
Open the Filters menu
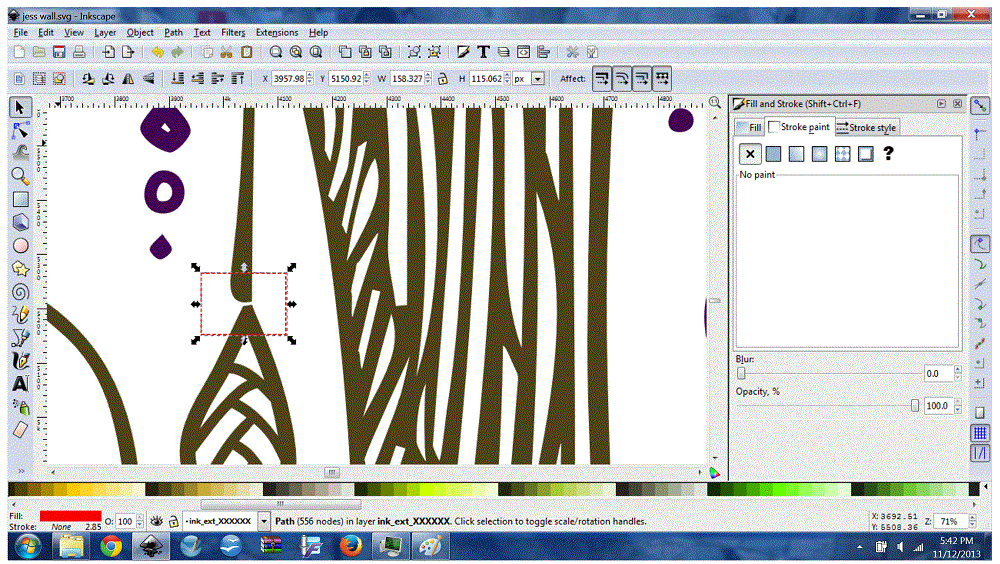pos(233,33)
